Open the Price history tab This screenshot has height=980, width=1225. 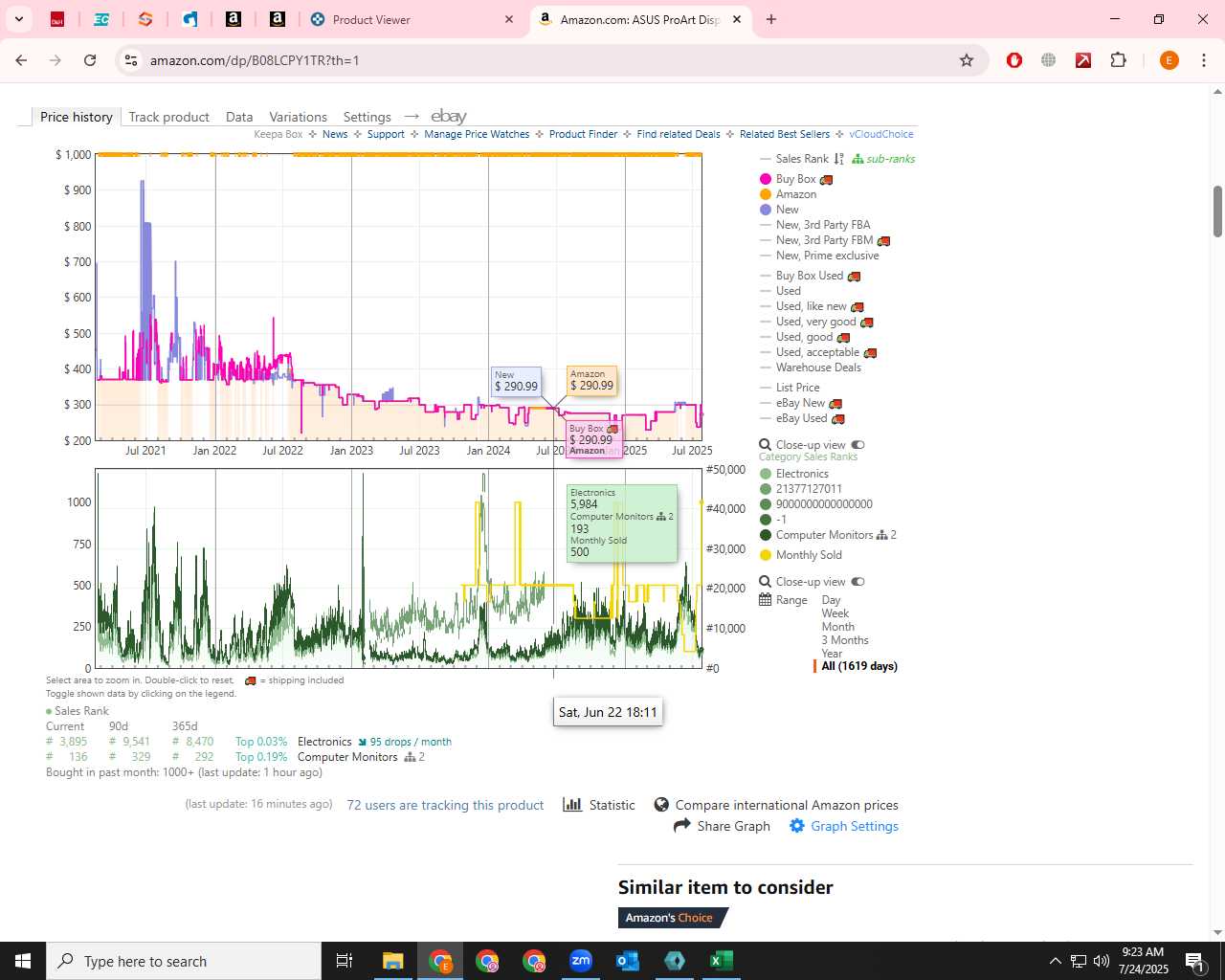coord(76,117)
